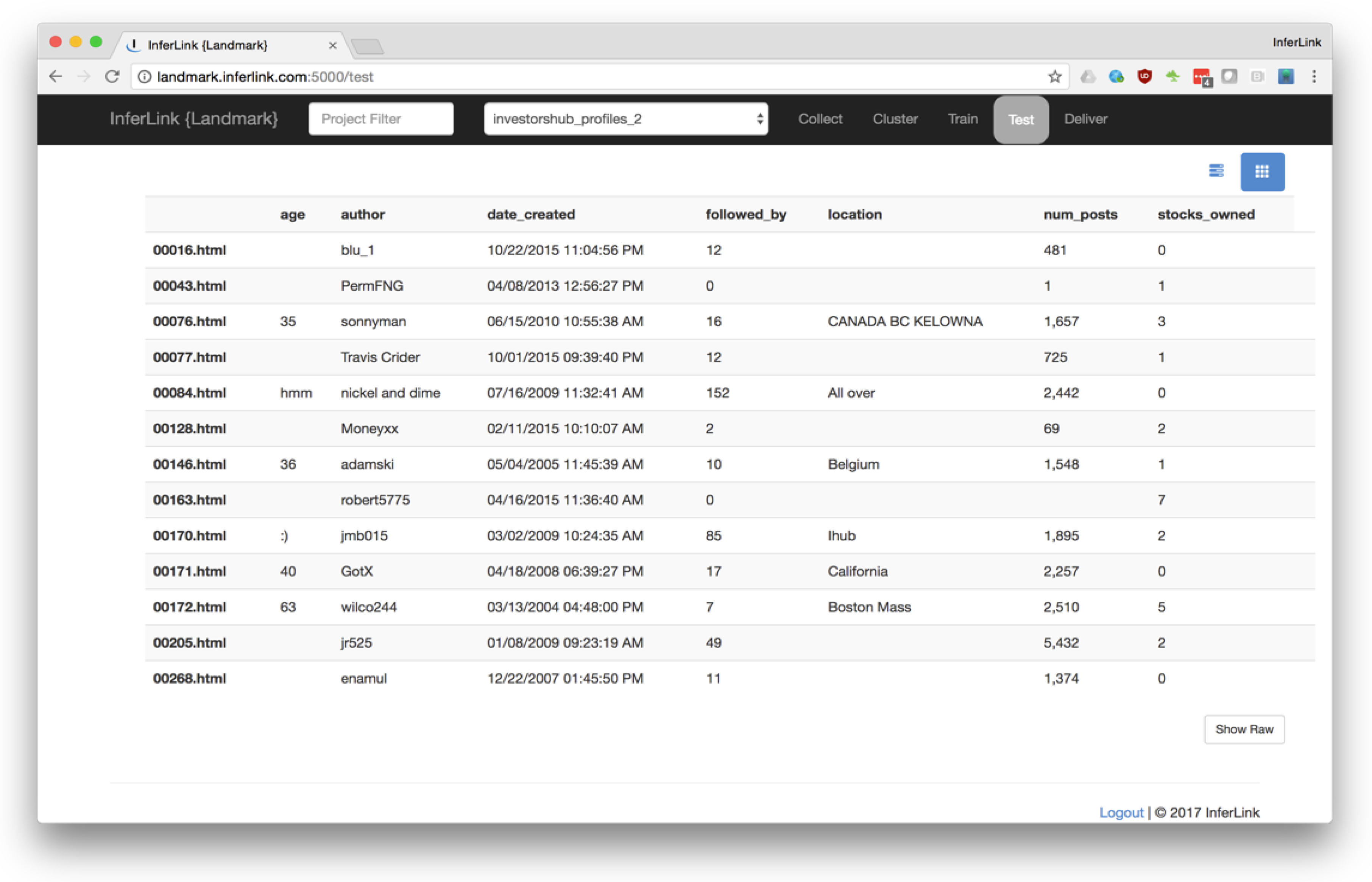The width and height of the screenshot is (1372, 882).
Task: Click red calendar extension icon with badge
Action: (1201, 77)
